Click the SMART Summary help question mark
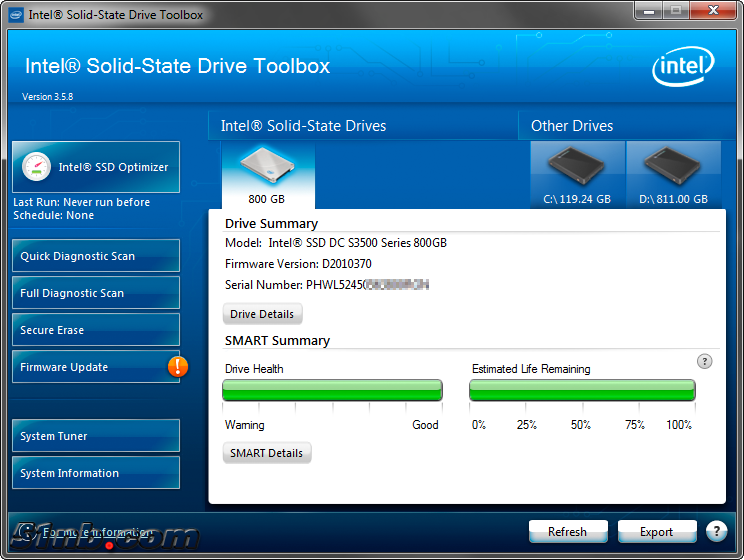744x560 pixels. 704,361
